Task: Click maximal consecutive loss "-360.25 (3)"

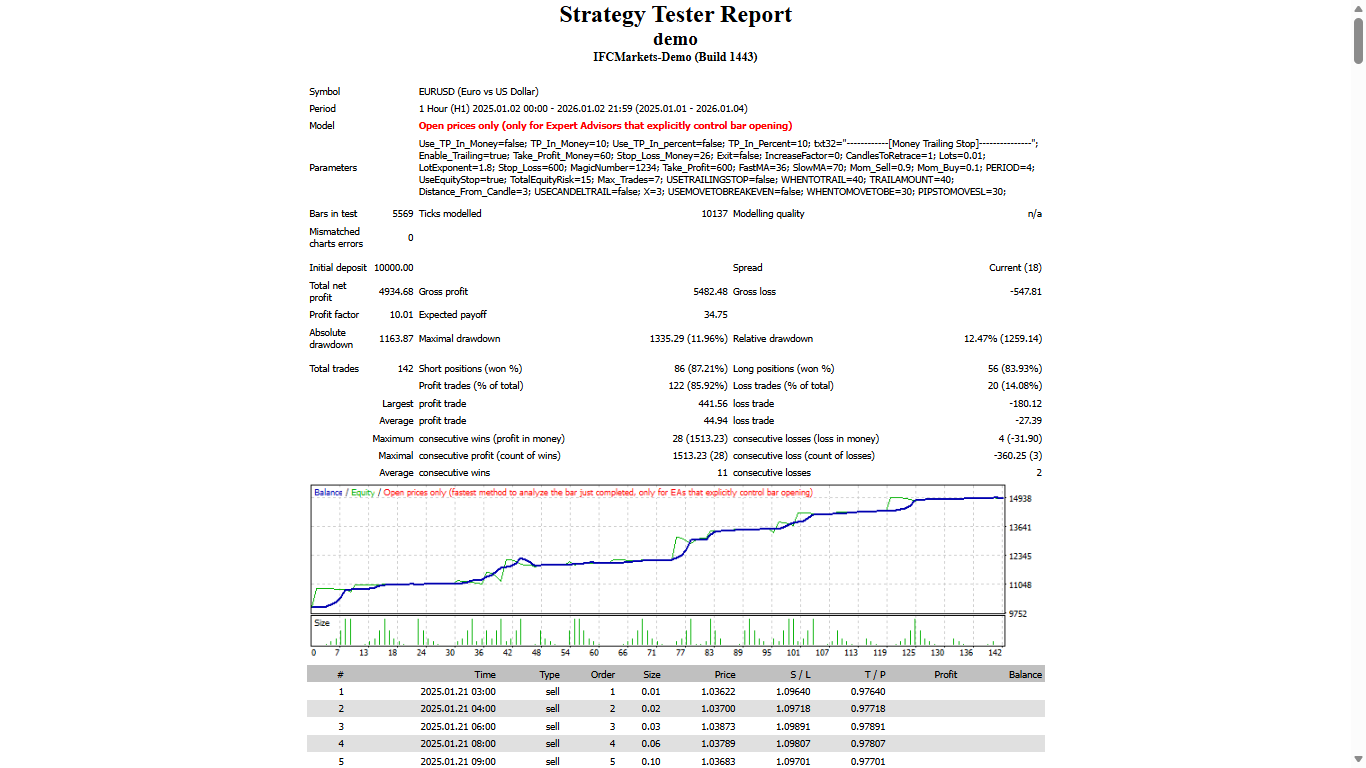Action: 1017,456
